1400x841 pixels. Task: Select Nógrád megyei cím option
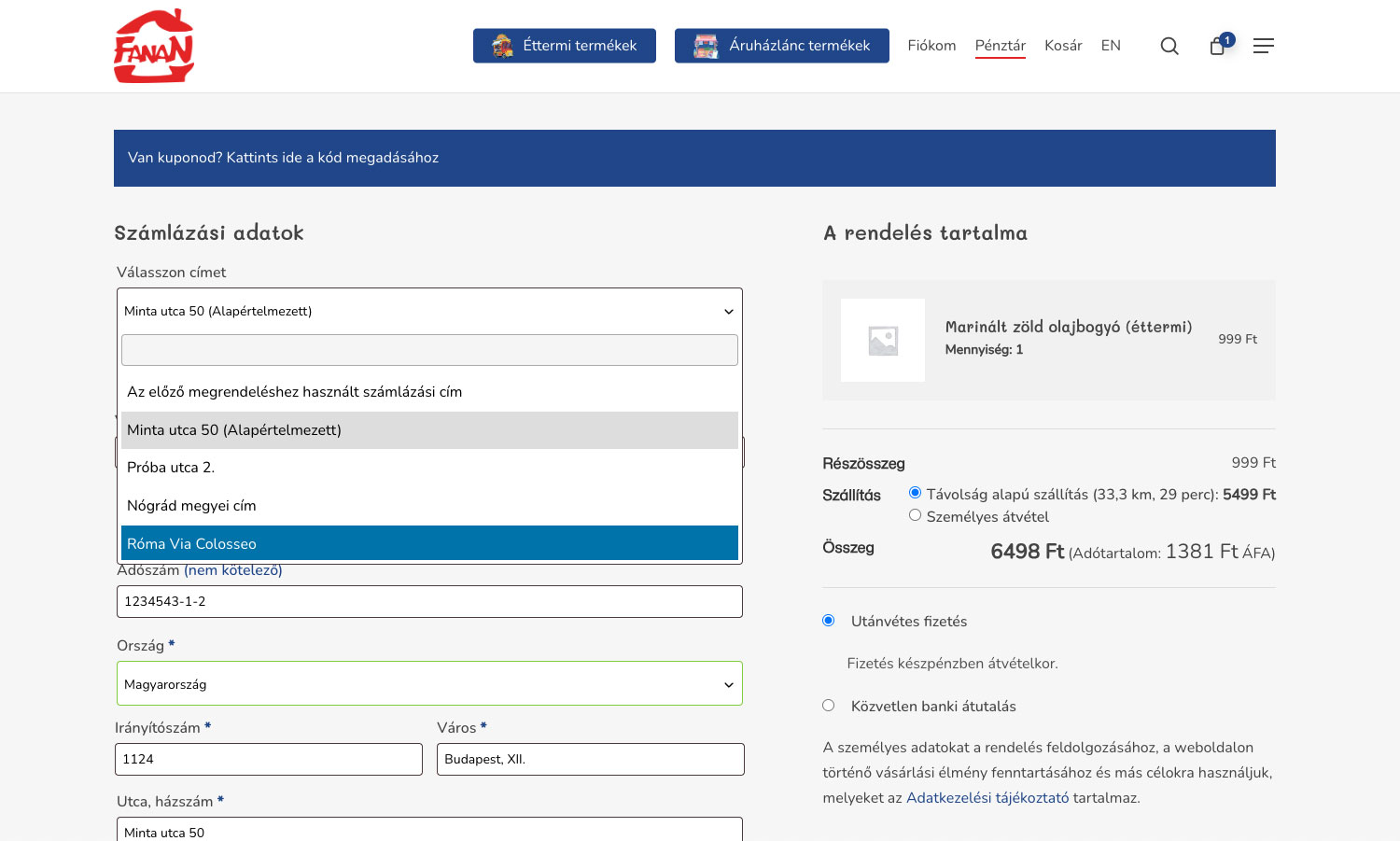click(x=429, y=506)
